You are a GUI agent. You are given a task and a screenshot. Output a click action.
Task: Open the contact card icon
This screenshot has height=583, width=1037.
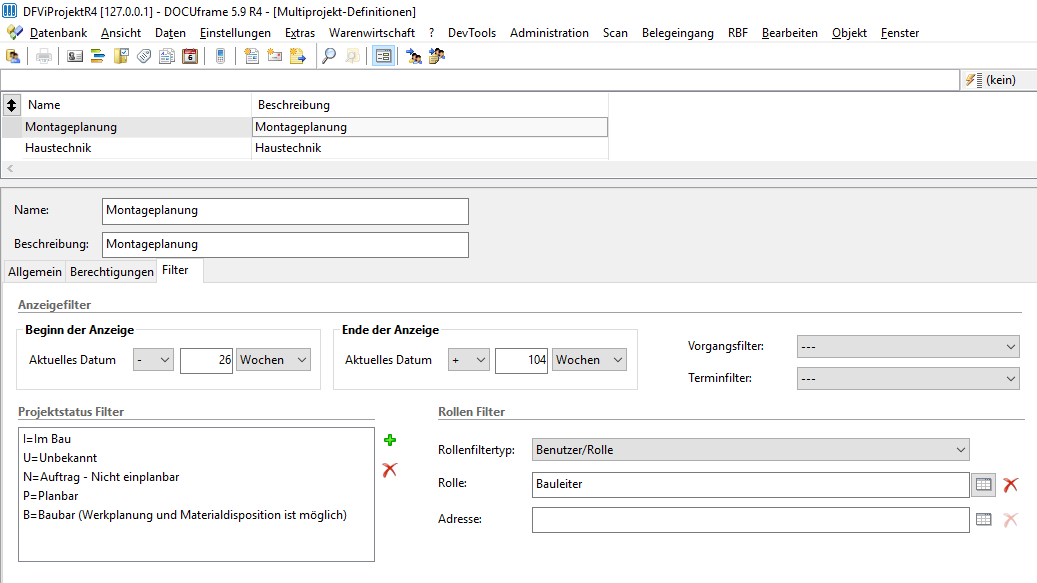[x=75, y=56]
